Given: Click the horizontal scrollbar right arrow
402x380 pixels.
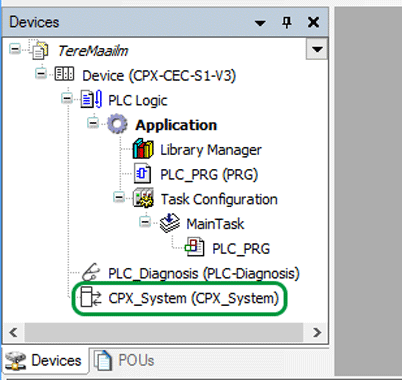Looking at the screenshot, I should 317,332.
